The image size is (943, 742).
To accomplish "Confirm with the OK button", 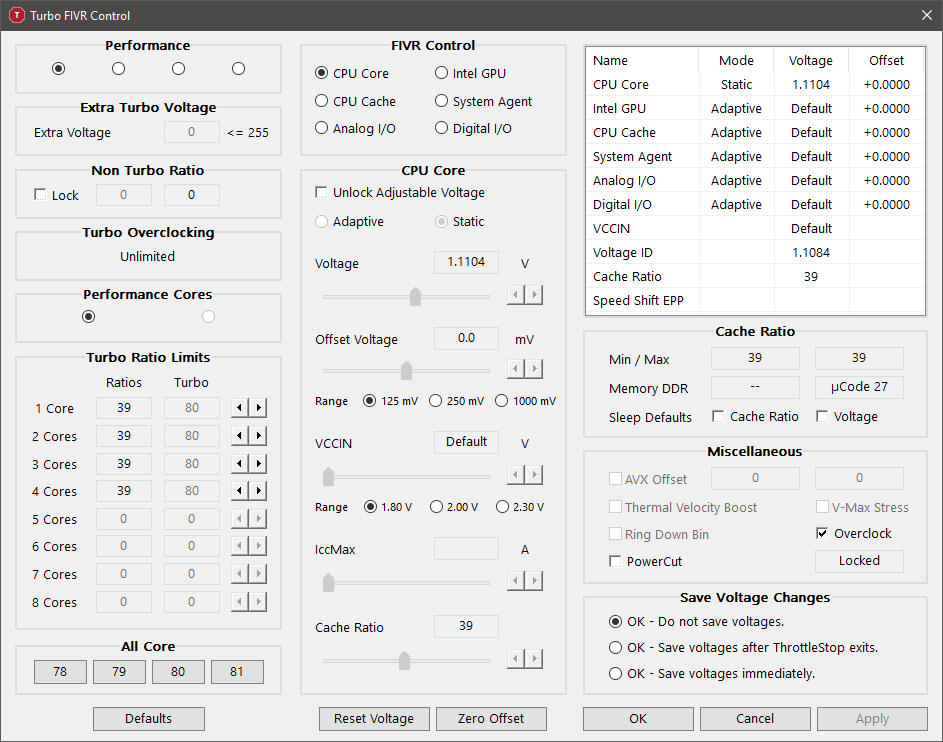I will tap(638, 719).
